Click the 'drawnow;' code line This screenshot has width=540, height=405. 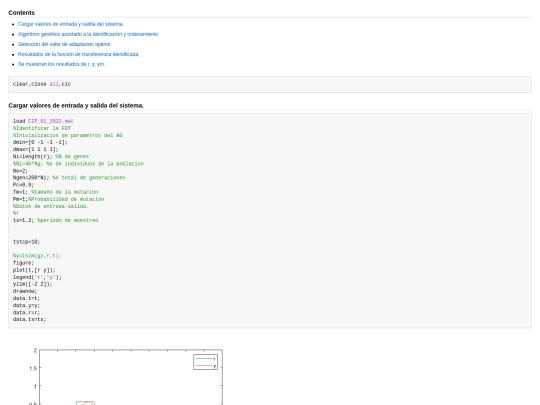pos(25,291)
